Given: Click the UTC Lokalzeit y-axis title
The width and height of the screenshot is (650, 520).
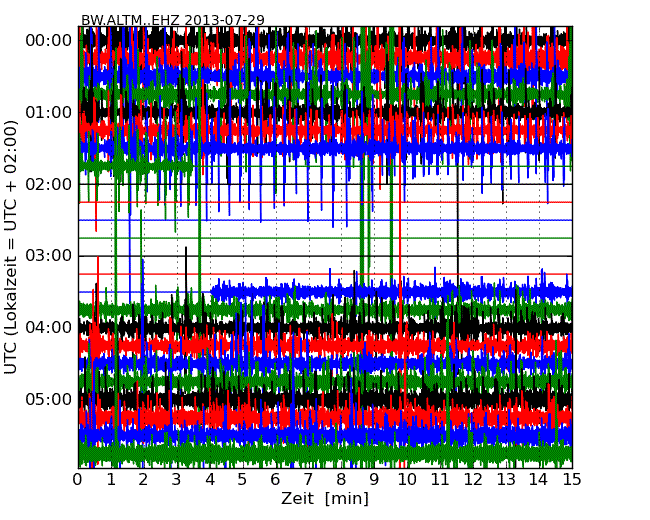Looking at the screenshot, I should point(11,247).
